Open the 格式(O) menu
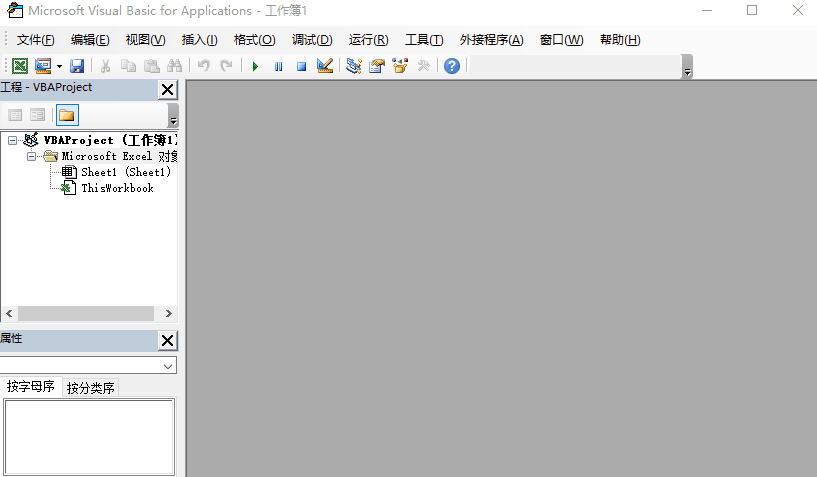Image resolution: width=817 pixels, height=477 pixels. tap(254, 40)
